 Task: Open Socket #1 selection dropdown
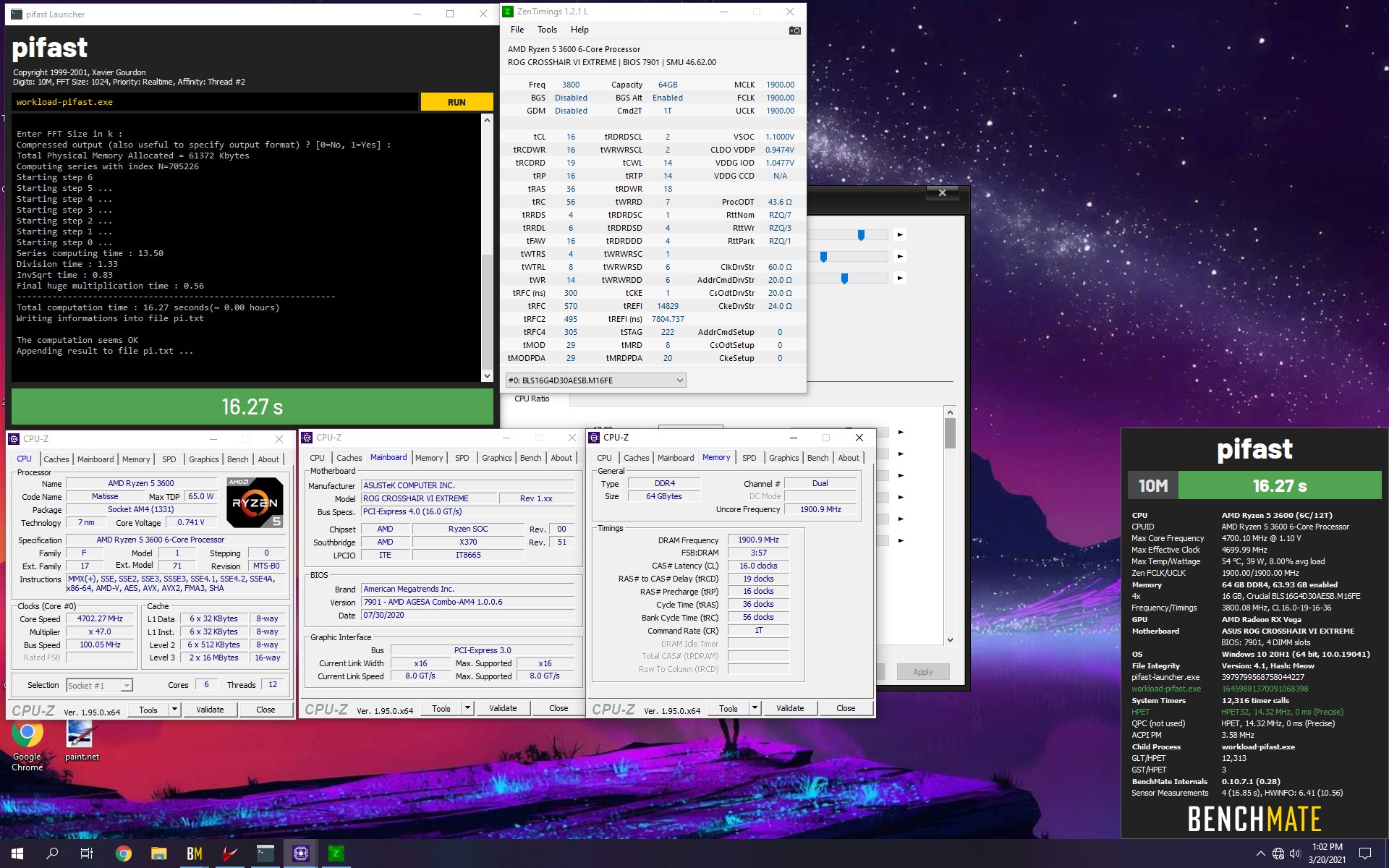[99, 685]
